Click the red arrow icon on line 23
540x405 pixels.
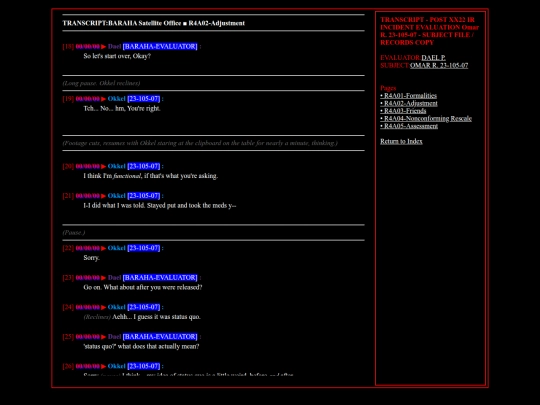[x=103, y=278]
